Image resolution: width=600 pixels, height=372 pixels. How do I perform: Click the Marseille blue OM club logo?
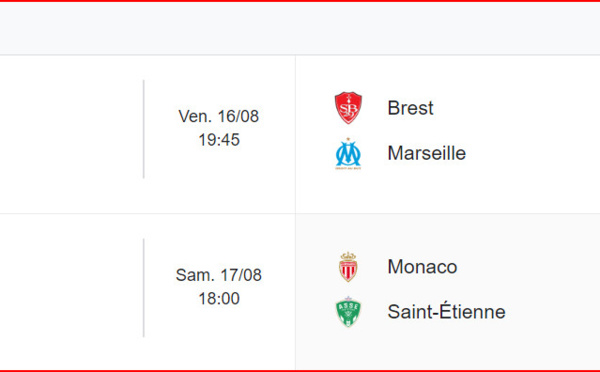(x=348, y=154)
